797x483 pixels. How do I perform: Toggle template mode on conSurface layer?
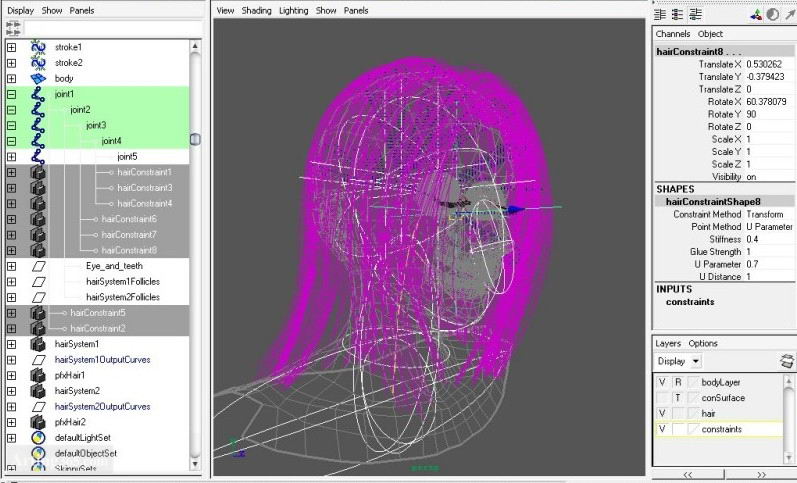(x=677, y=397)
